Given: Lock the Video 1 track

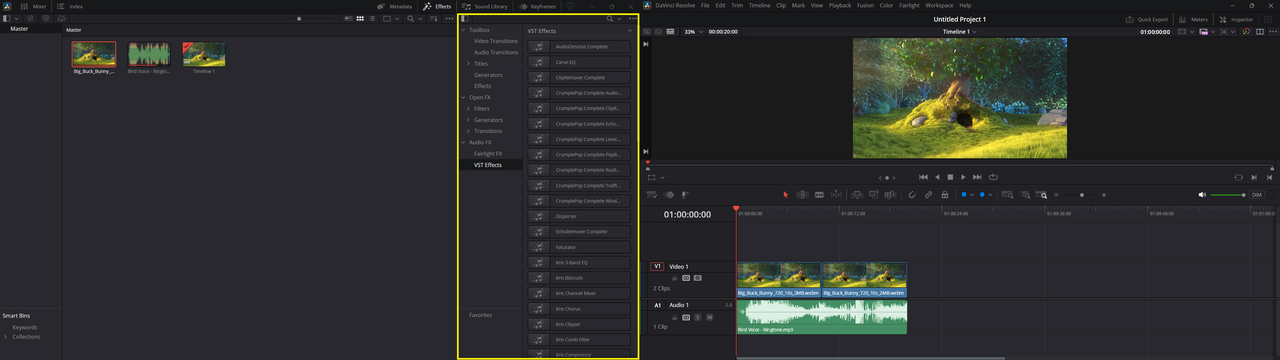Looking at the screenshot, I should (674, 277).
